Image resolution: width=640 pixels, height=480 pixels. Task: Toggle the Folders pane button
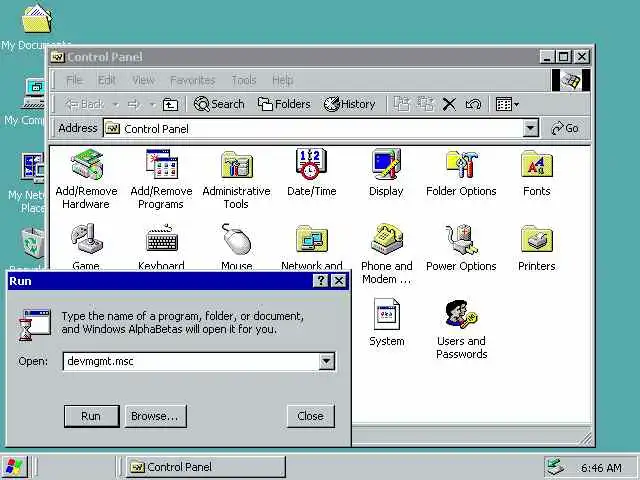(284, 104)
